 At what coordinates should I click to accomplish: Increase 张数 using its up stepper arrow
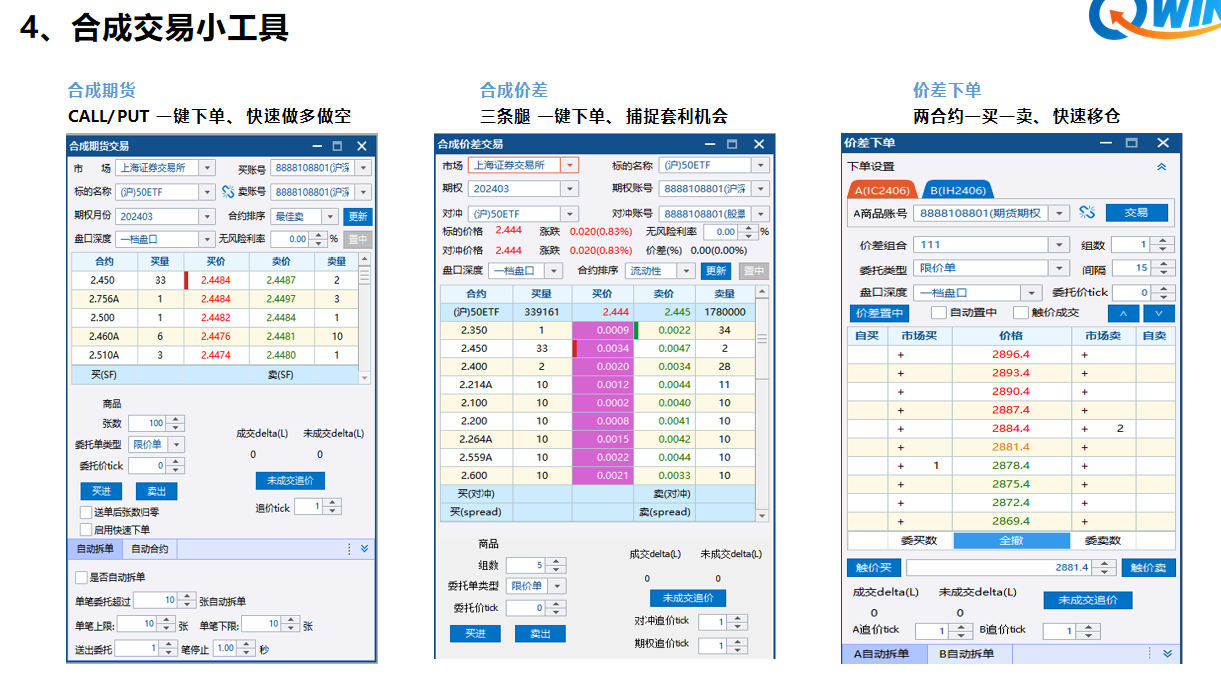pyautogui.click(x=175, y=417)
